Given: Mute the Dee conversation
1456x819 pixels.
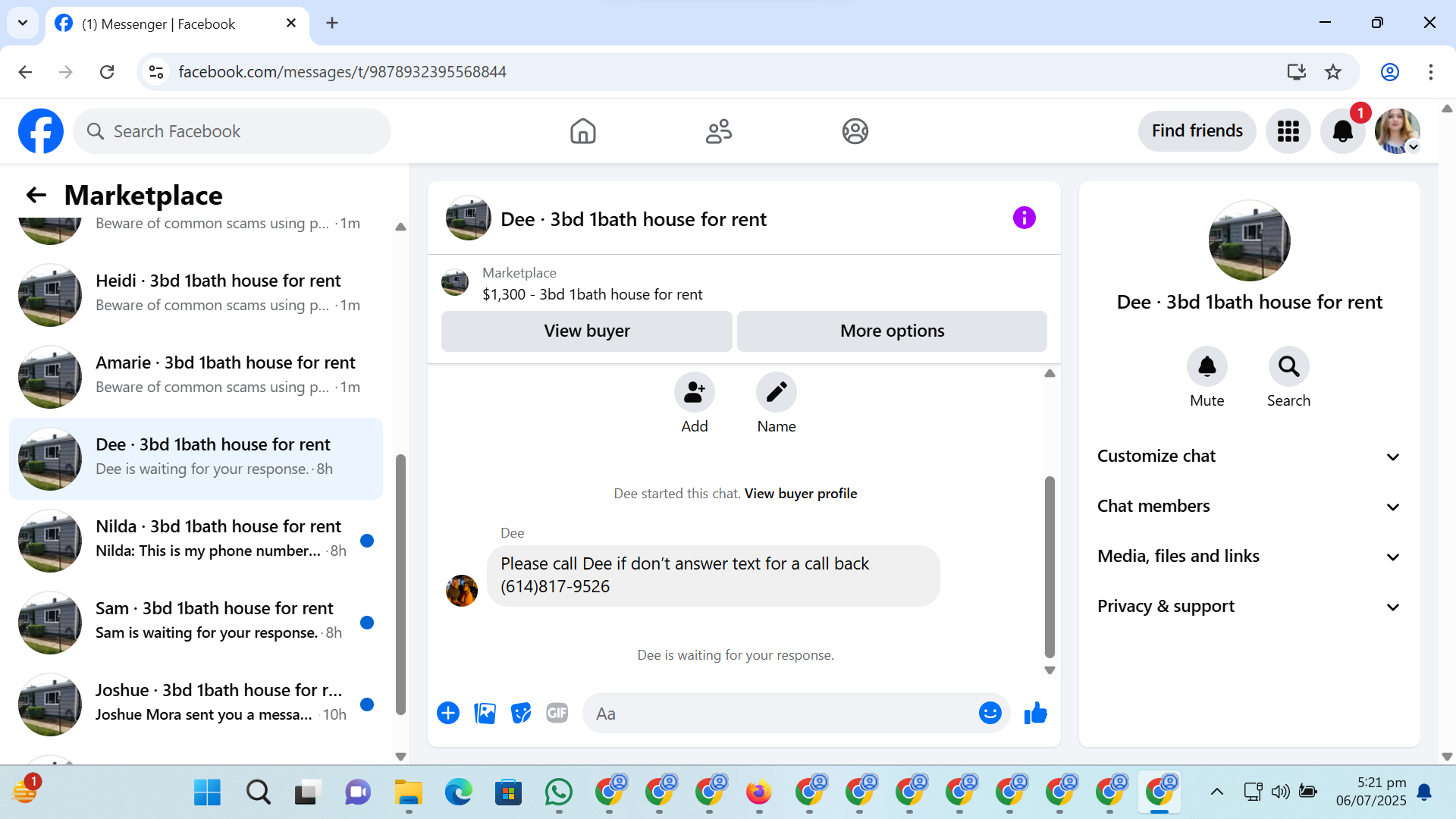Looking at the screenshot, I should click(1207, 367).
